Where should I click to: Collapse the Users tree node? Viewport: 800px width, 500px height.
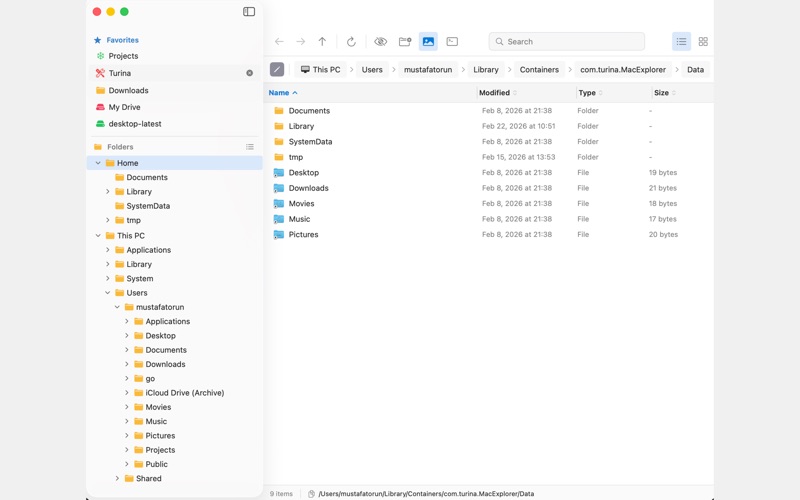pos(108,293)
